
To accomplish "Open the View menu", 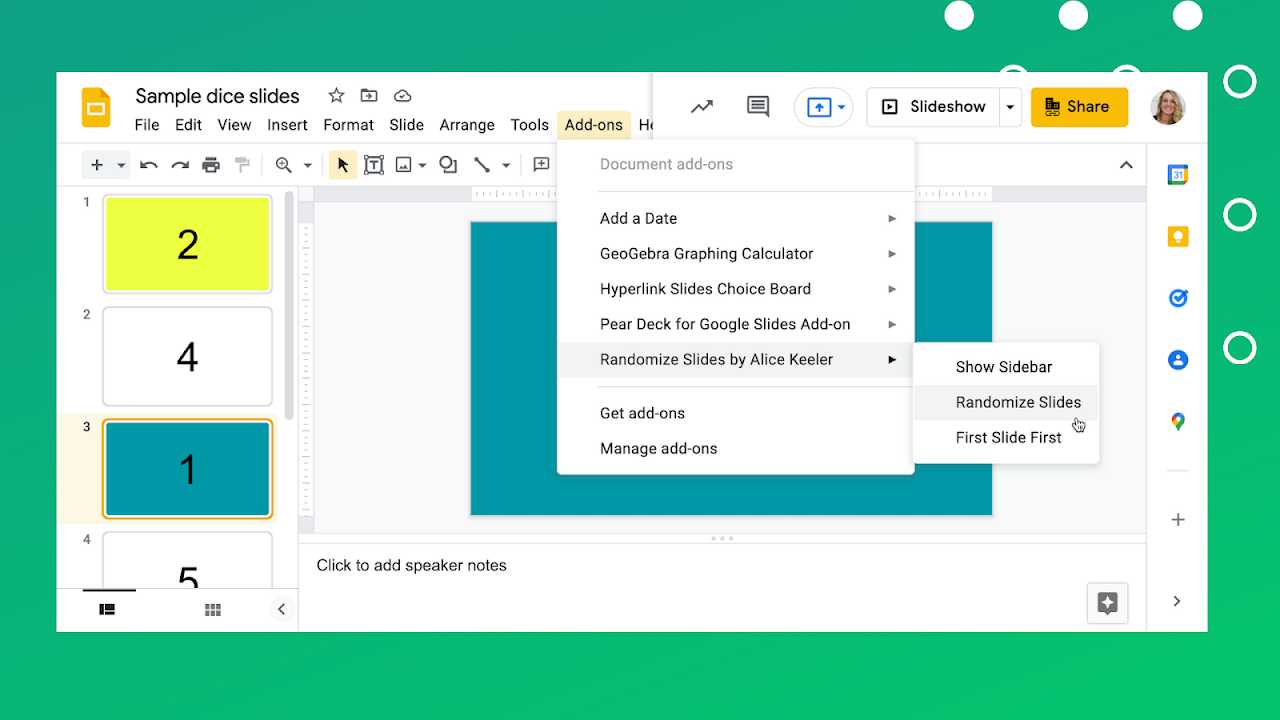I will [234, 125].
